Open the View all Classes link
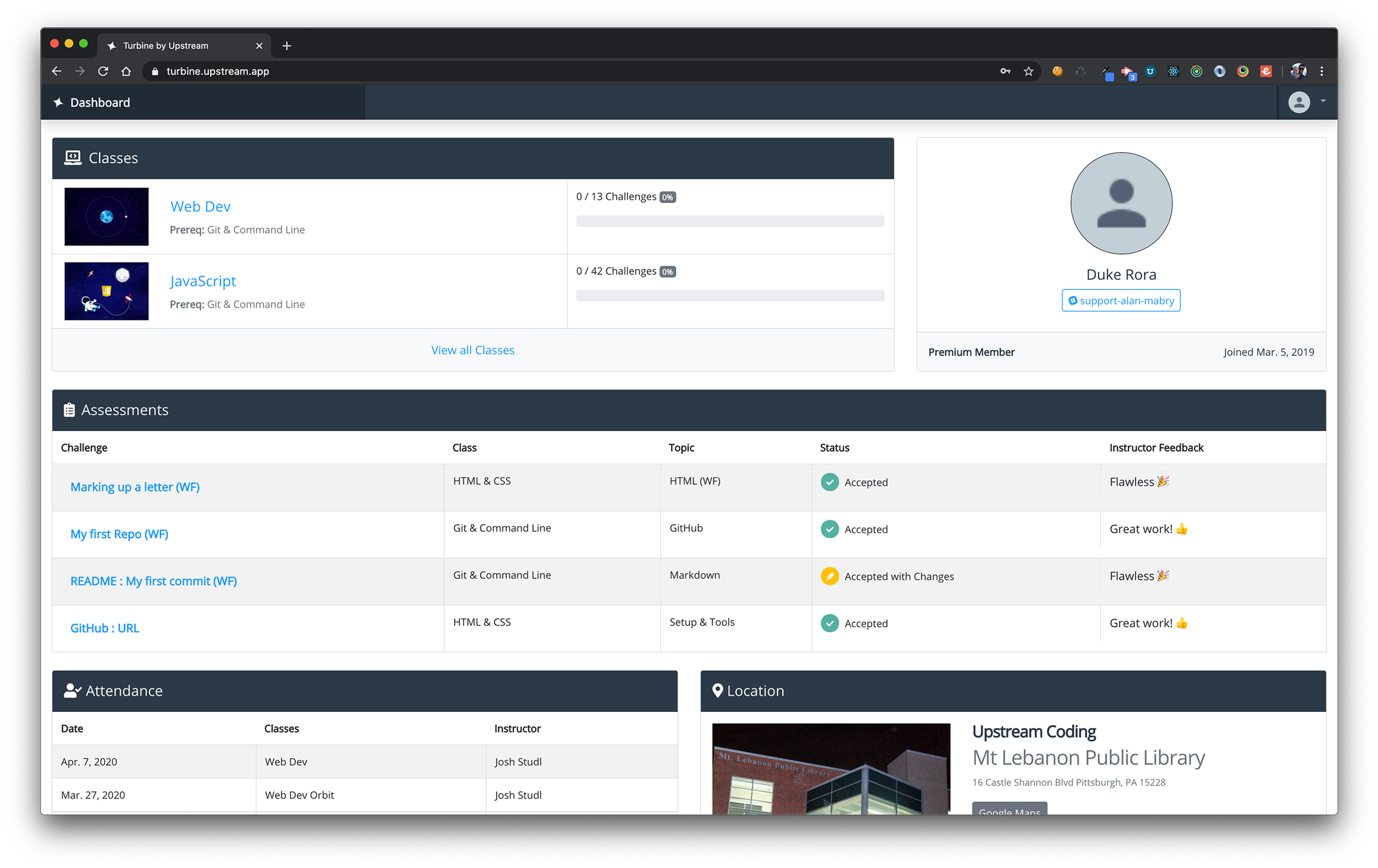 tap(472, 350)
